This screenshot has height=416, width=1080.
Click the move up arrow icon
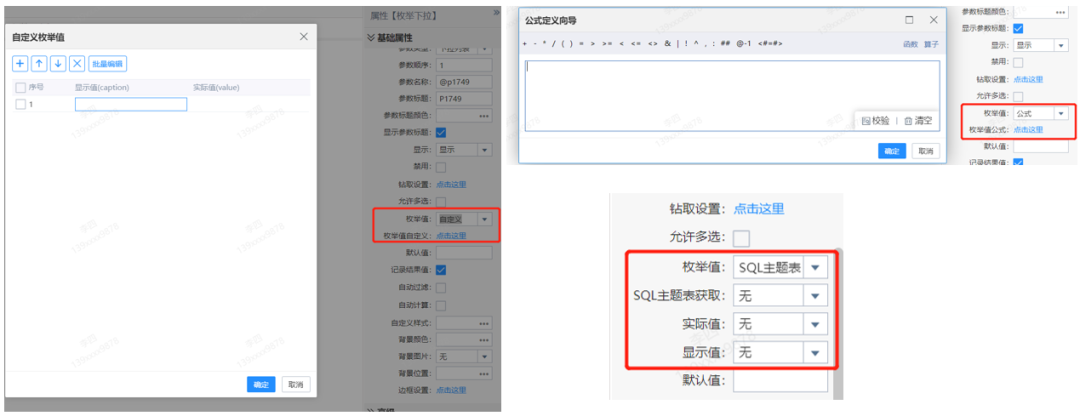39,64
